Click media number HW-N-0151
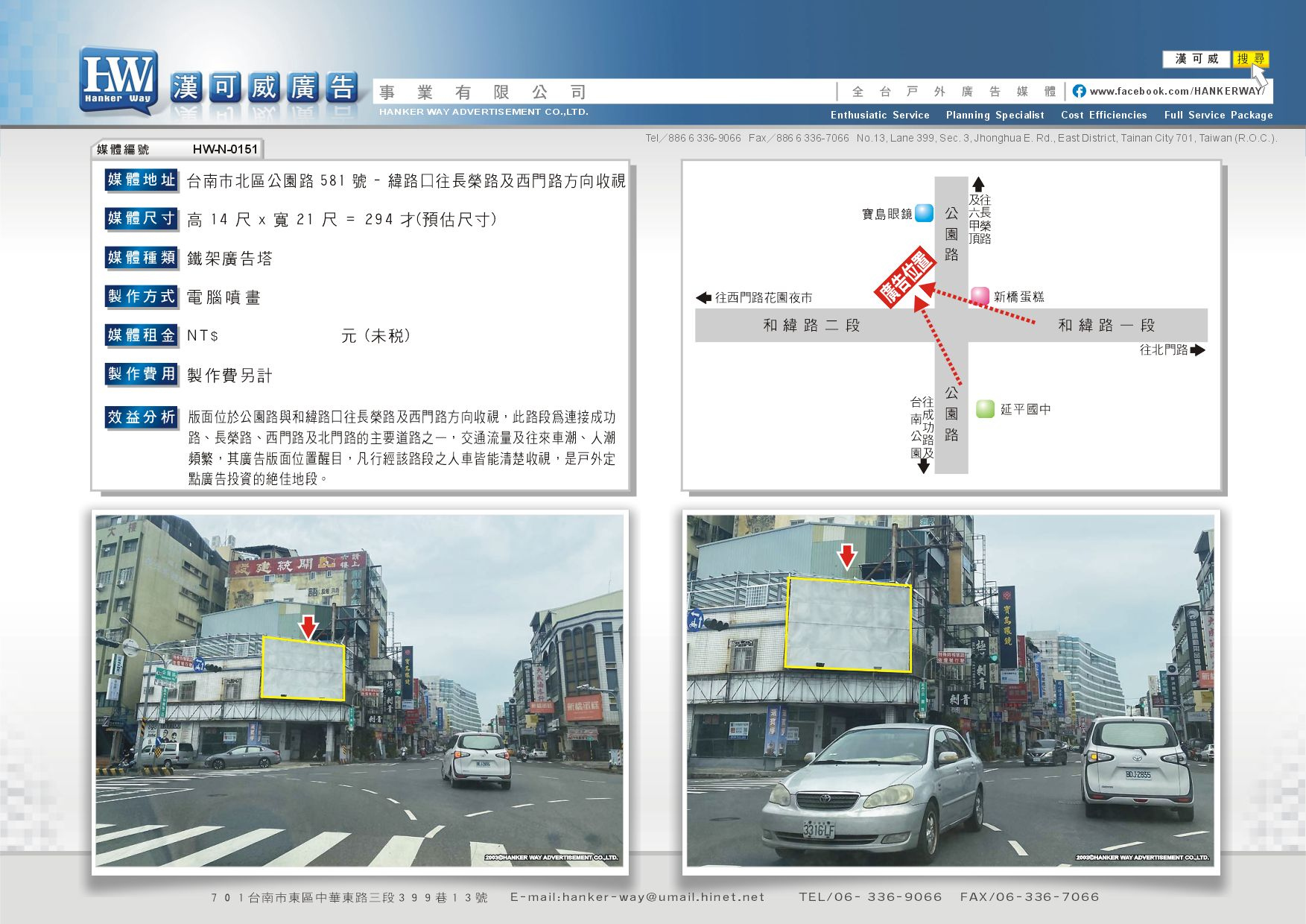Viewport: 1306px width, 924px height. [225, 149]
